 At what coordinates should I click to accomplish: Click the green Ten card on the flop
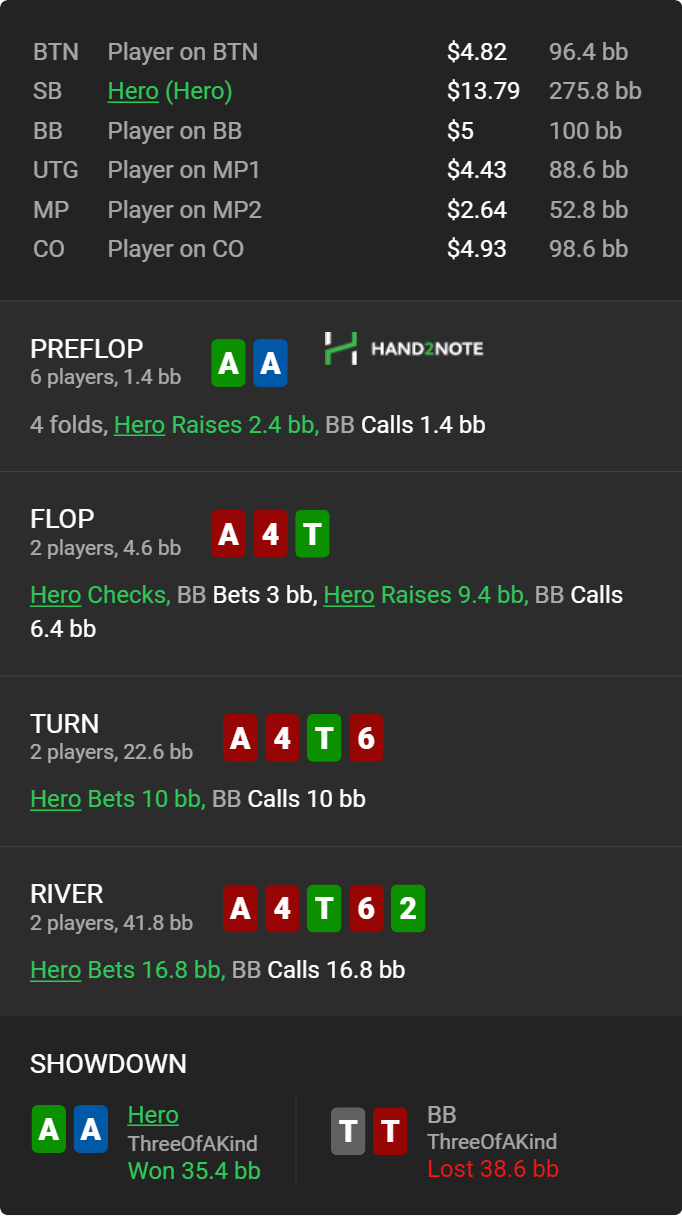pos(312,534)
